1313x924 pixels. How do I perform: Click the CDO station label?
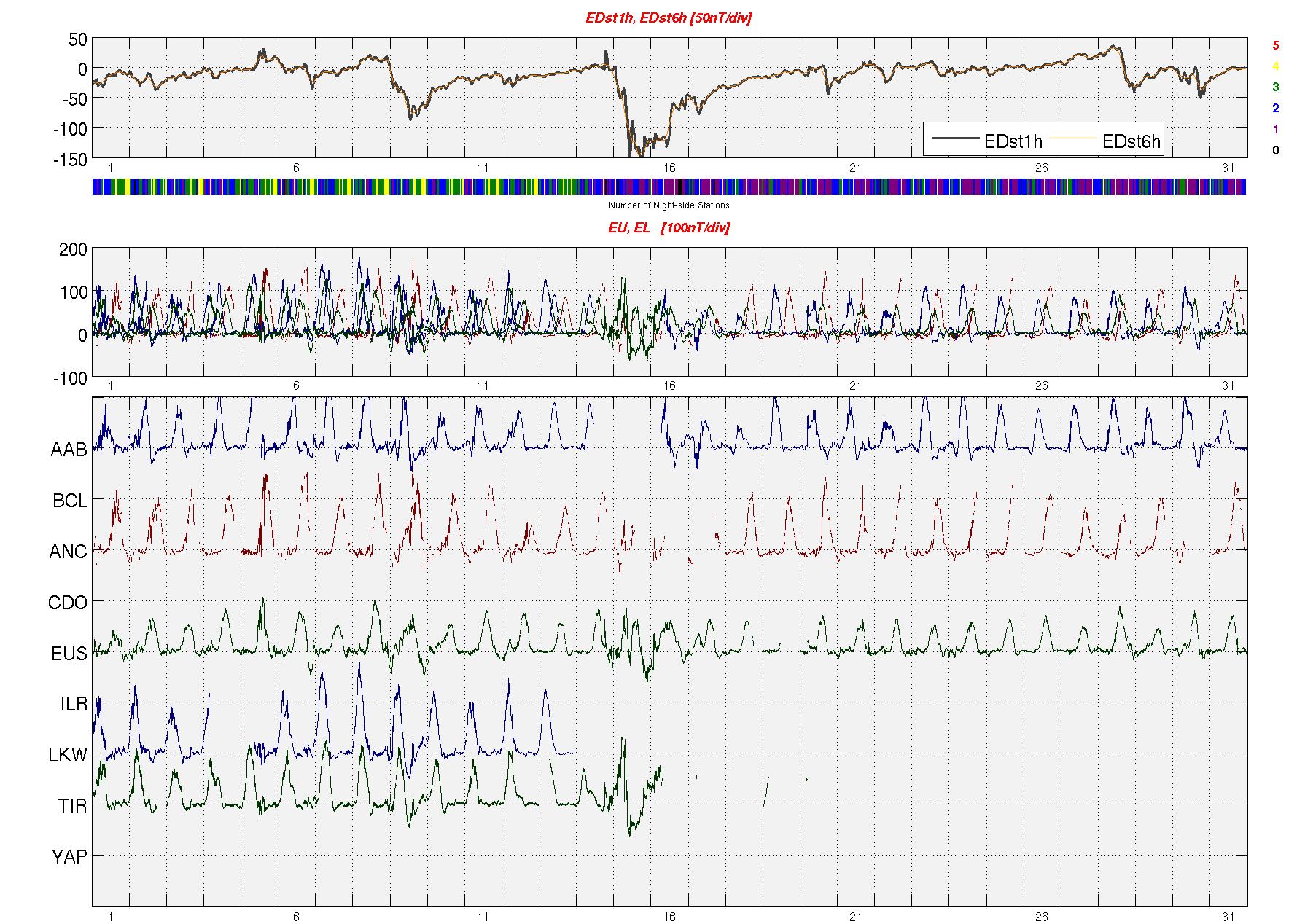68,603
